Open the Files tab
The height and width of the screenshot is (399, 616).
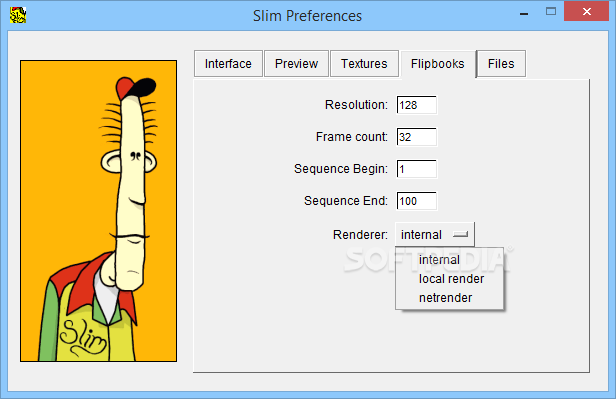pyautogui.click(x=501, y=64)
